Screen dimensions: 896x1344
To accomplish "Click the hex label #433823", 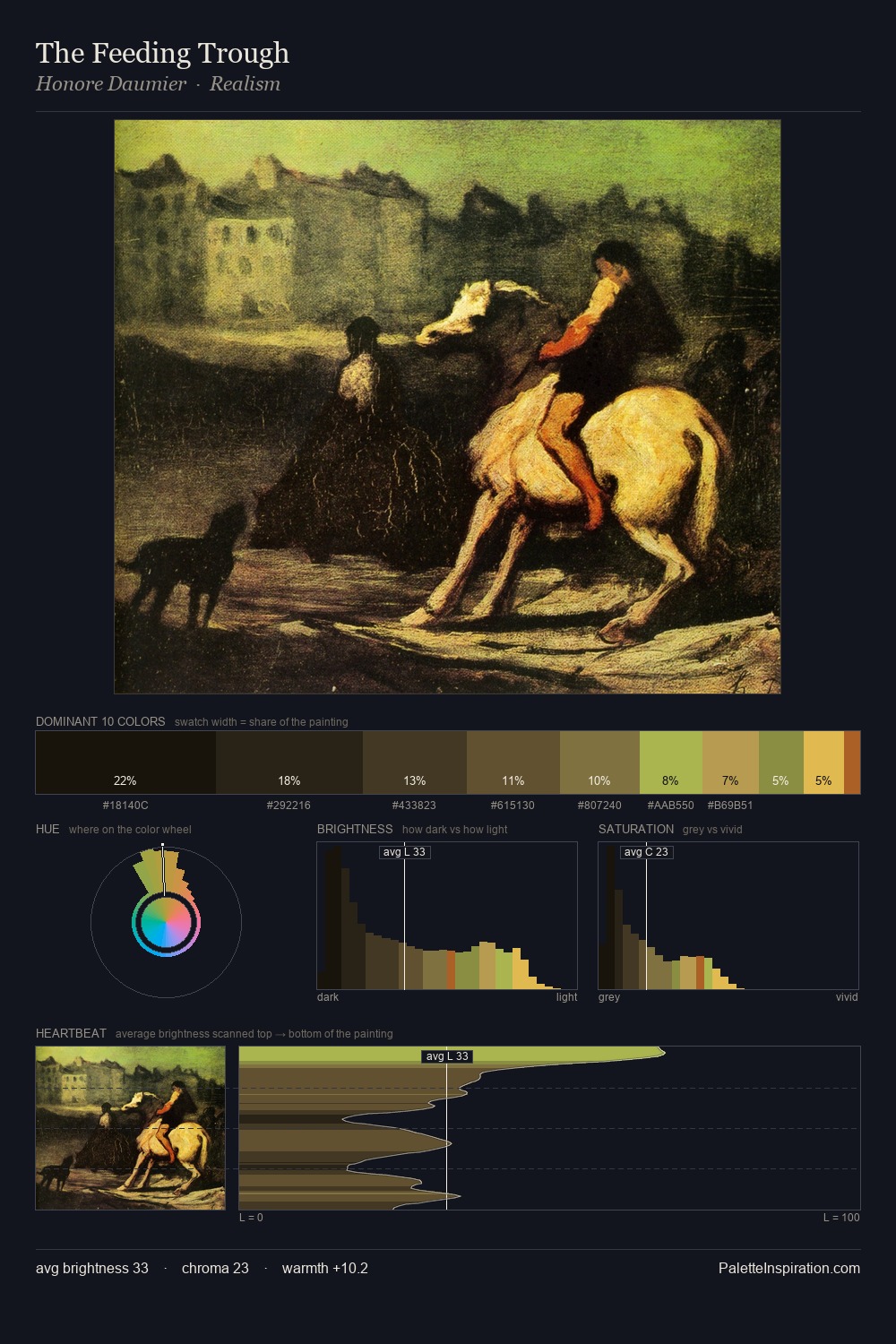I will [414, 806].
